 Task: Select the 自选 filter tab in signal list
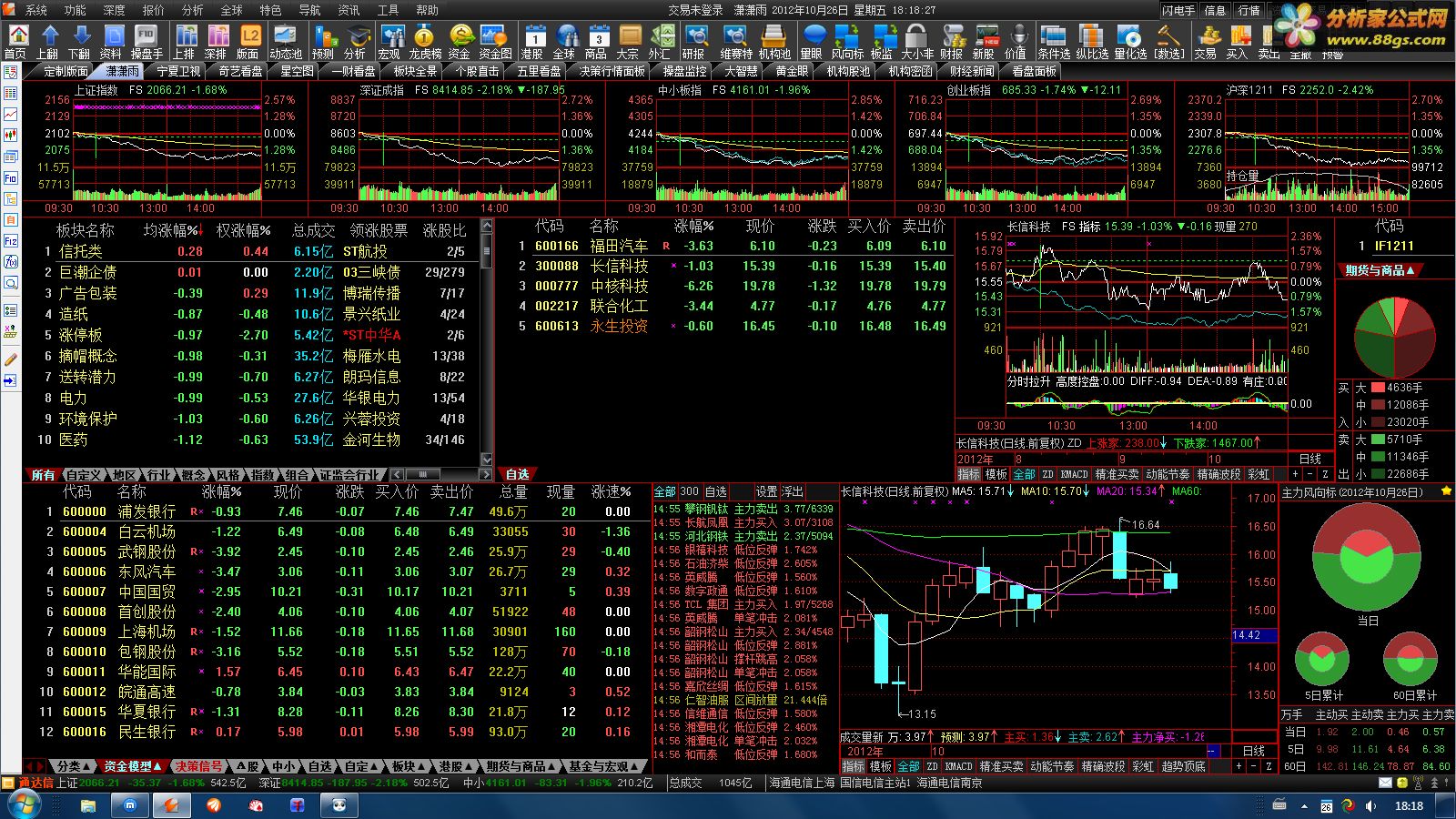coord(716,491)
